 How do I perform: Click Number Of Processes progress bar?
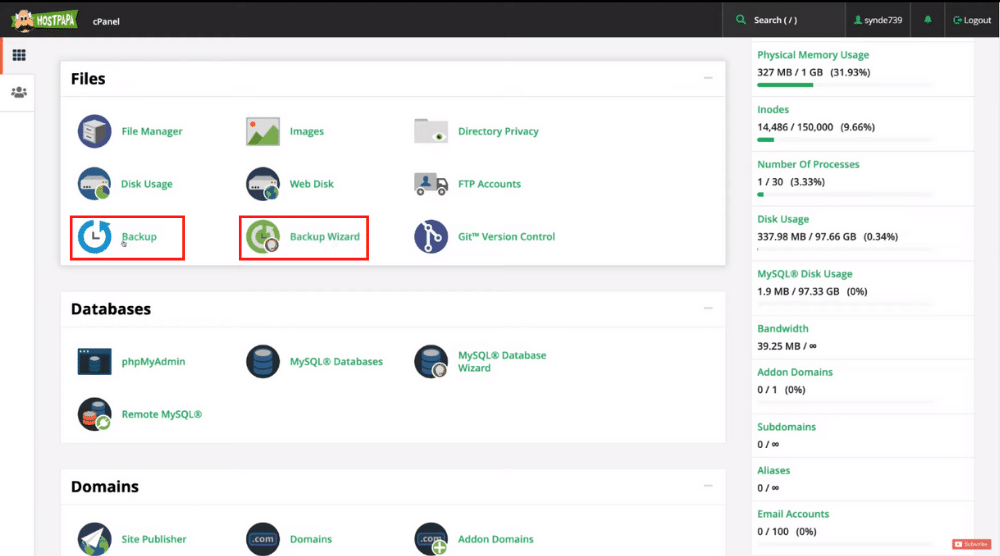pyautogui.click(x=845, y=194)
